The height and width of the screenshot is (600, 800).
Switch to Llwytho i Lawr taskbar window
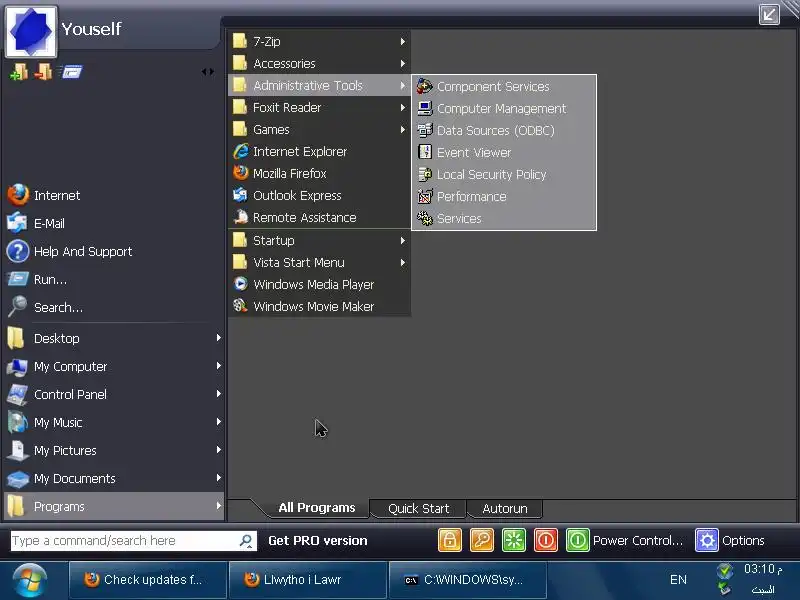point(308,580)
